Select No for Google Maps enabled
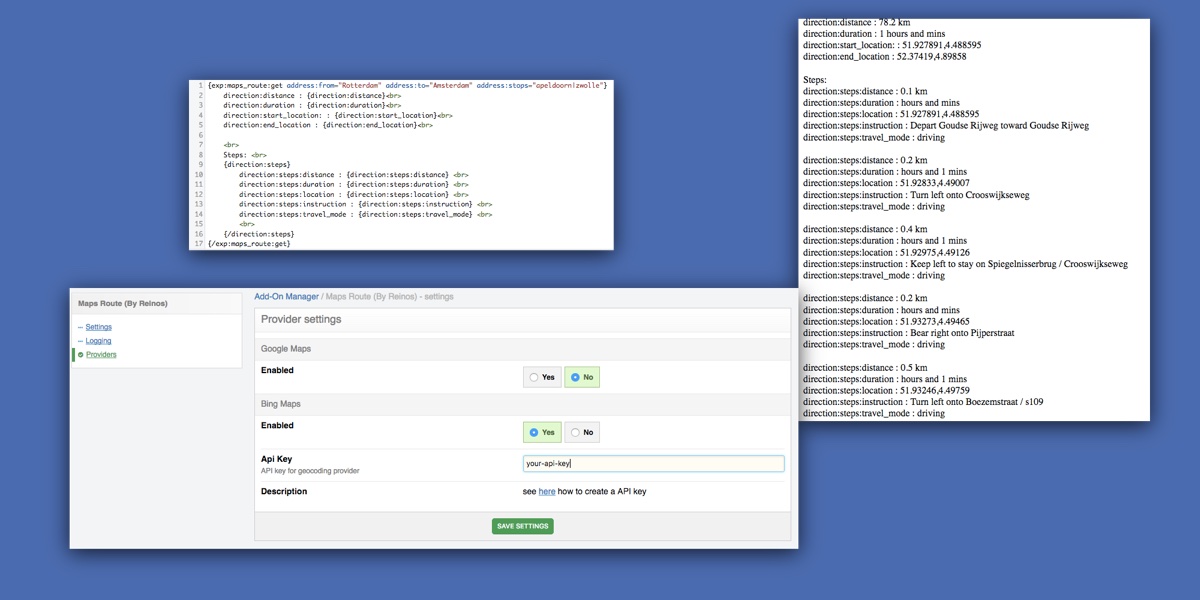The width and height of the screenshot is (1200, 600). pyautogui.click(x=582, y=377)
